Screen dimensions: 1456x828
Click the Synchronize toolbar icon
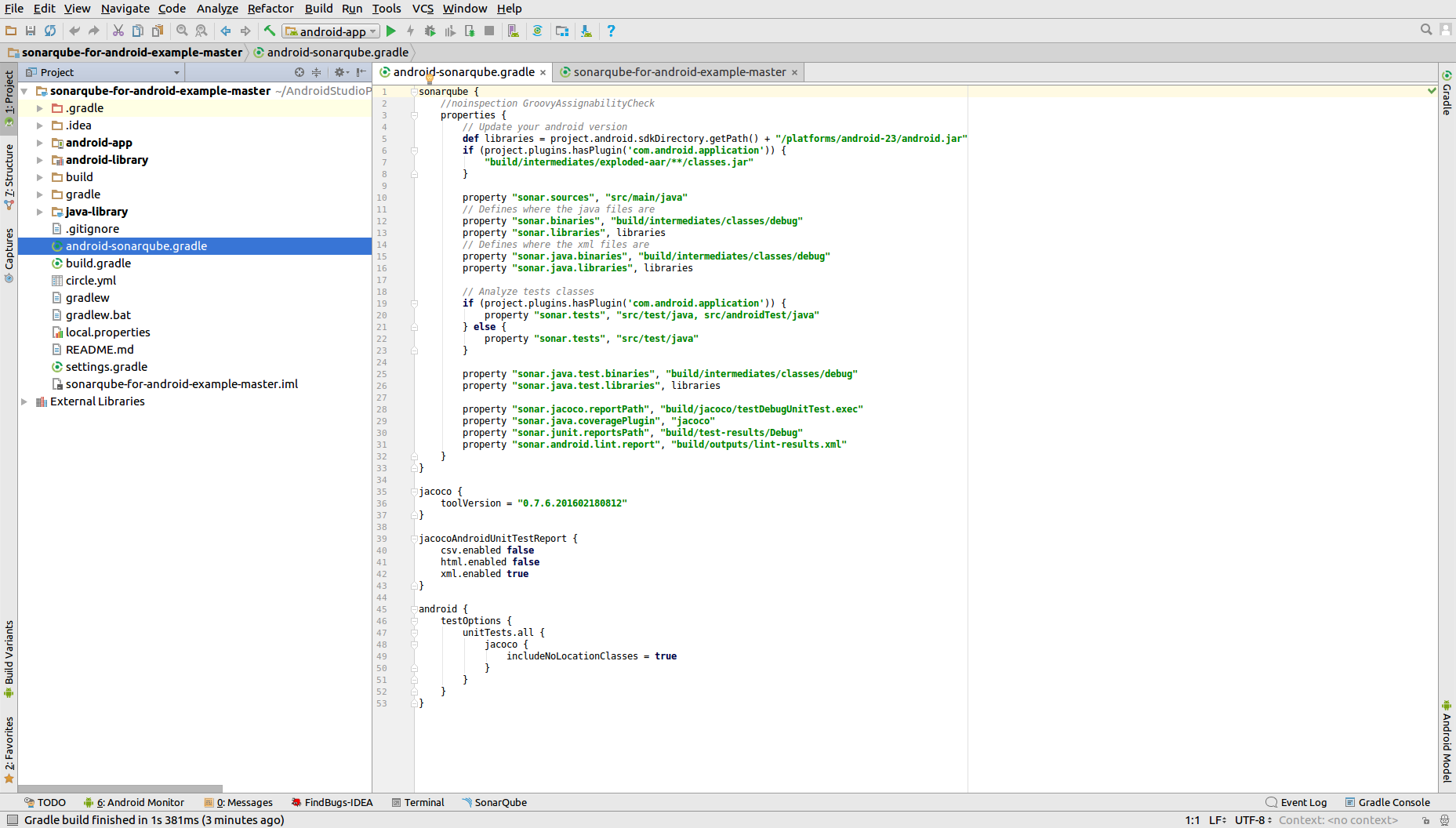[x=50, y=31]
